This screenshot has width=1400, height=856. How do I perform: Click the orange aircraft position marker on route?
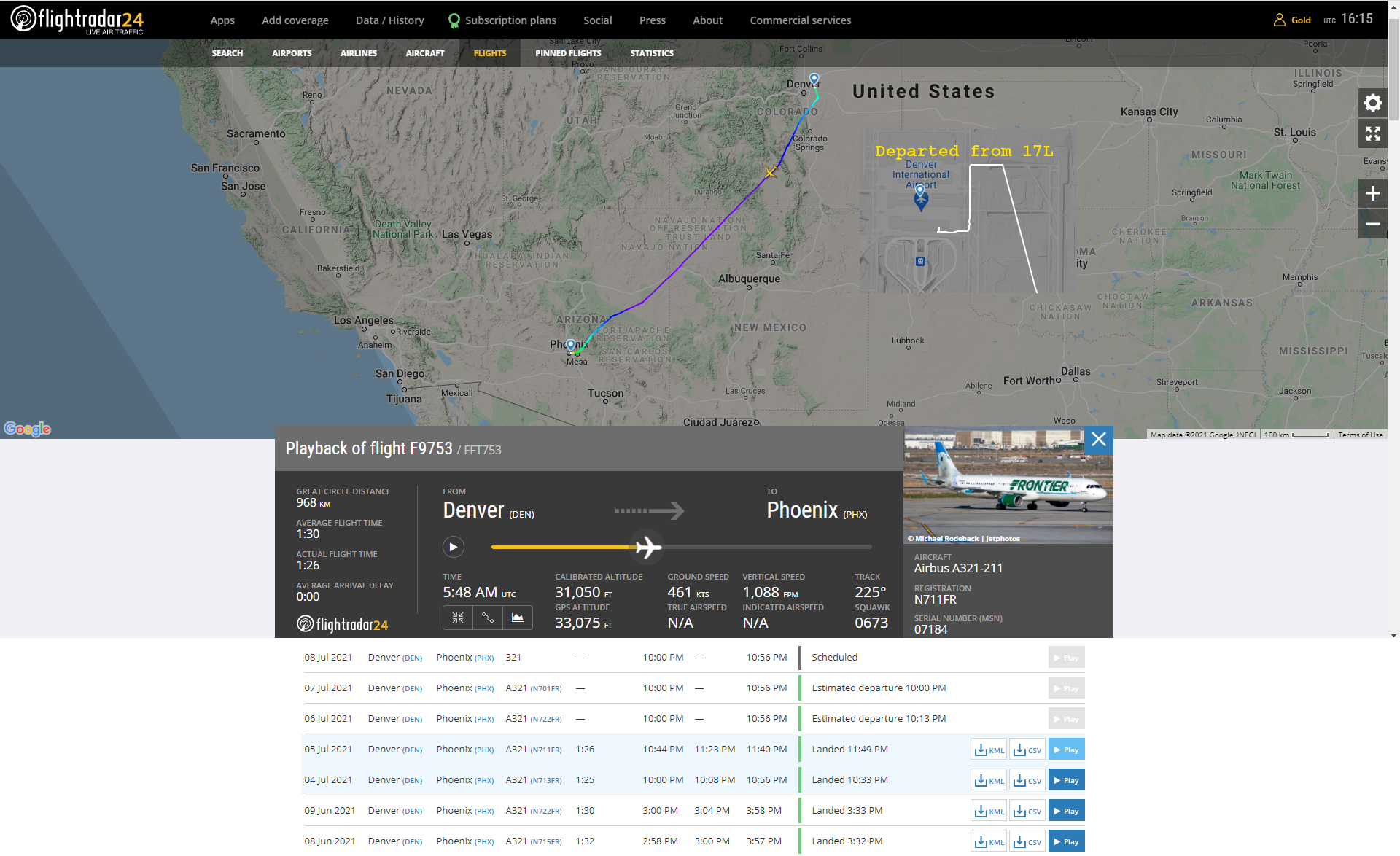[770, 172]
